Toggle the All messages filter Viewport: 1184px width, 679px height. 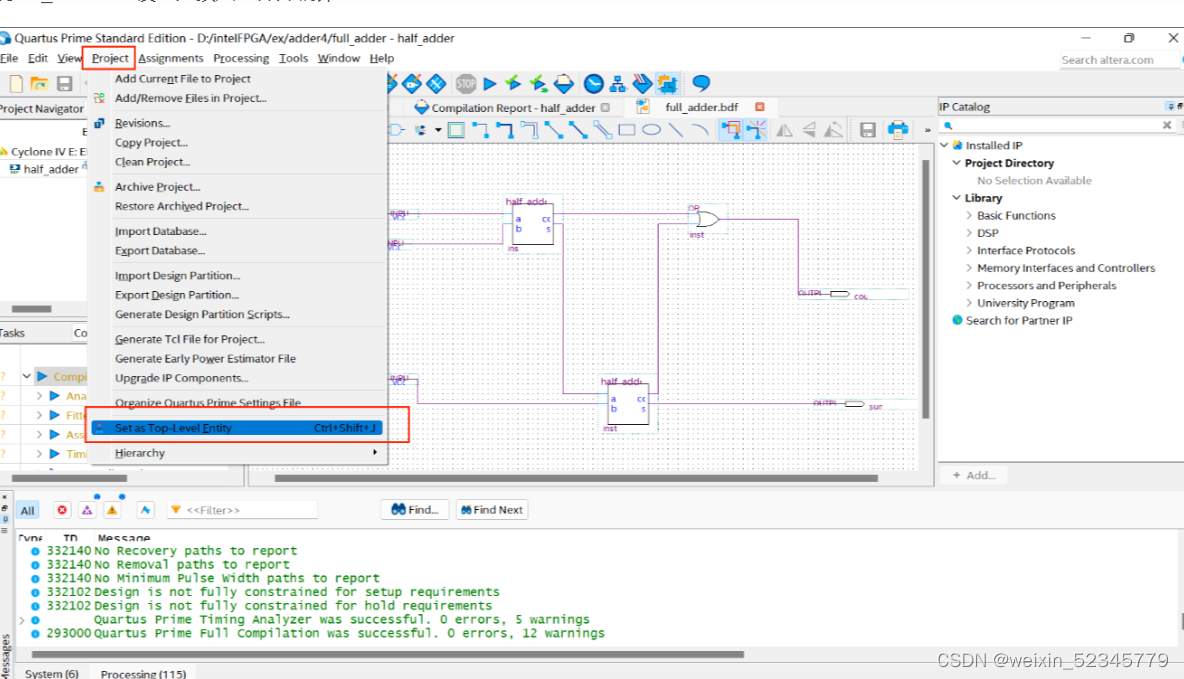(x=27, y=511)
